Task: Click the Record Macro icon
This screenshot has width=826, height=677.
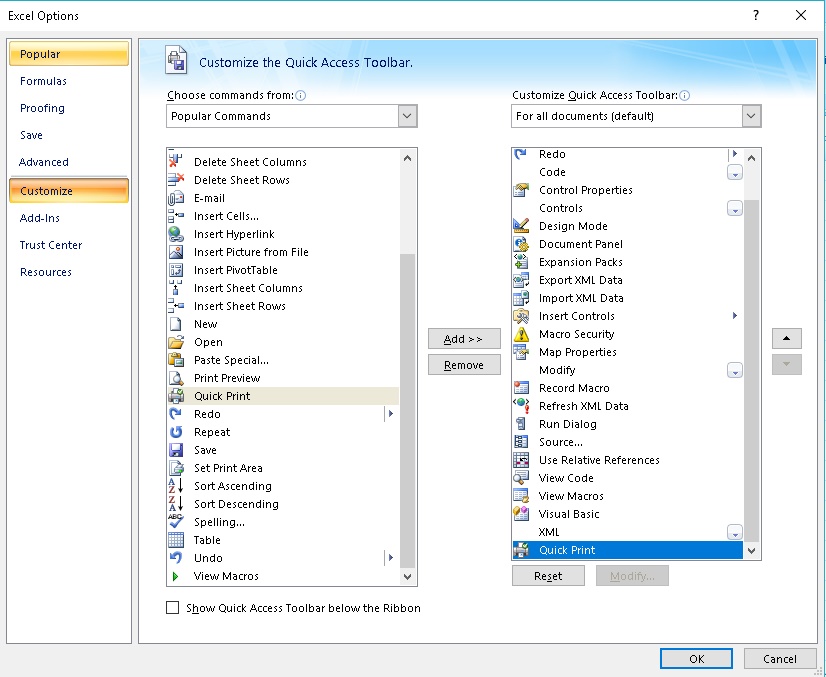Action: pyautogui.click(x=521, y=388)
